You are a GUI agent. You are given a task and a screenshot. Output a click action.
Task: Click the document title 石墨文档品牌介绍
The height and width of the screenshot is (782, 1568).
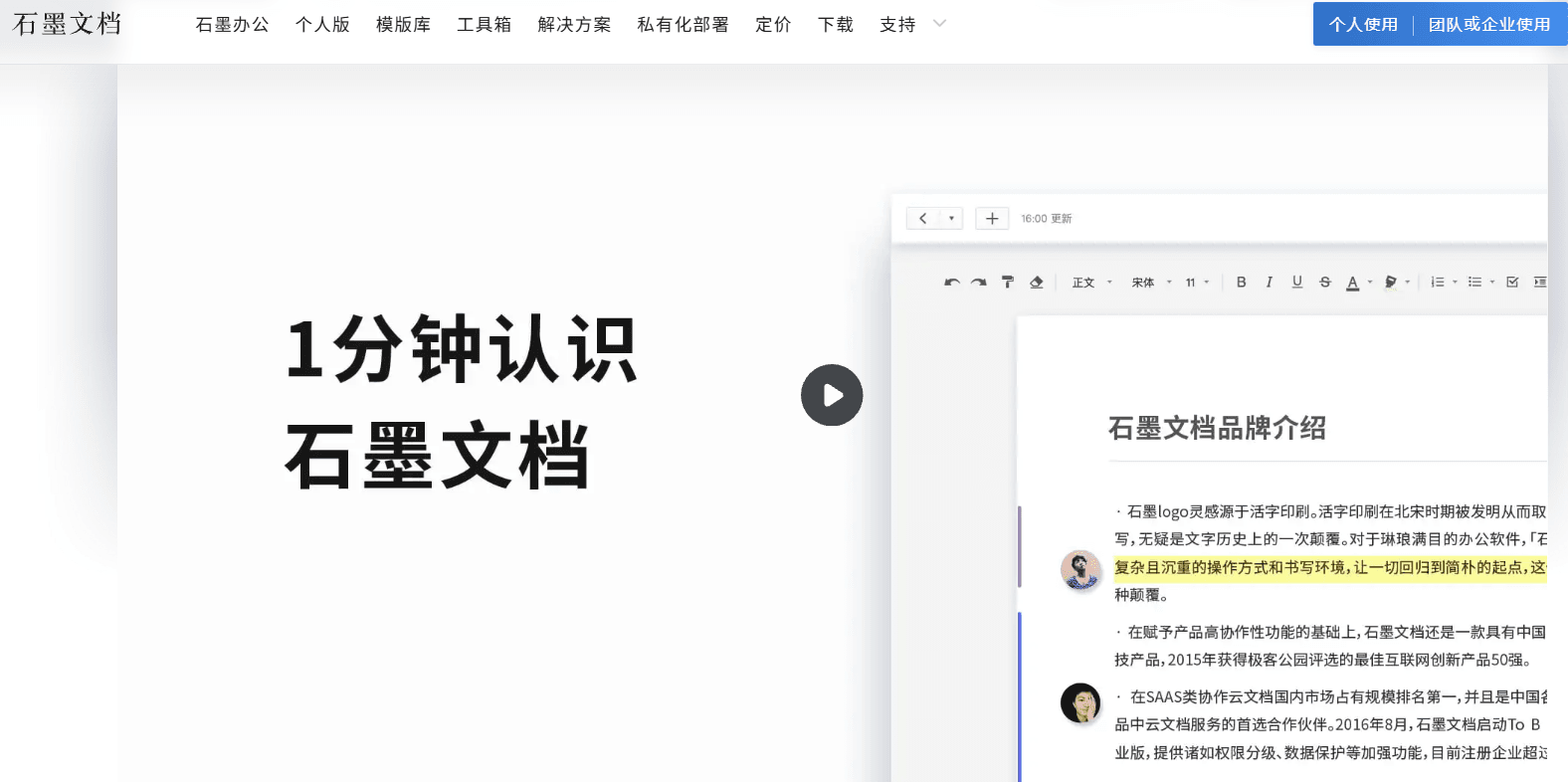click(1217, 428)
